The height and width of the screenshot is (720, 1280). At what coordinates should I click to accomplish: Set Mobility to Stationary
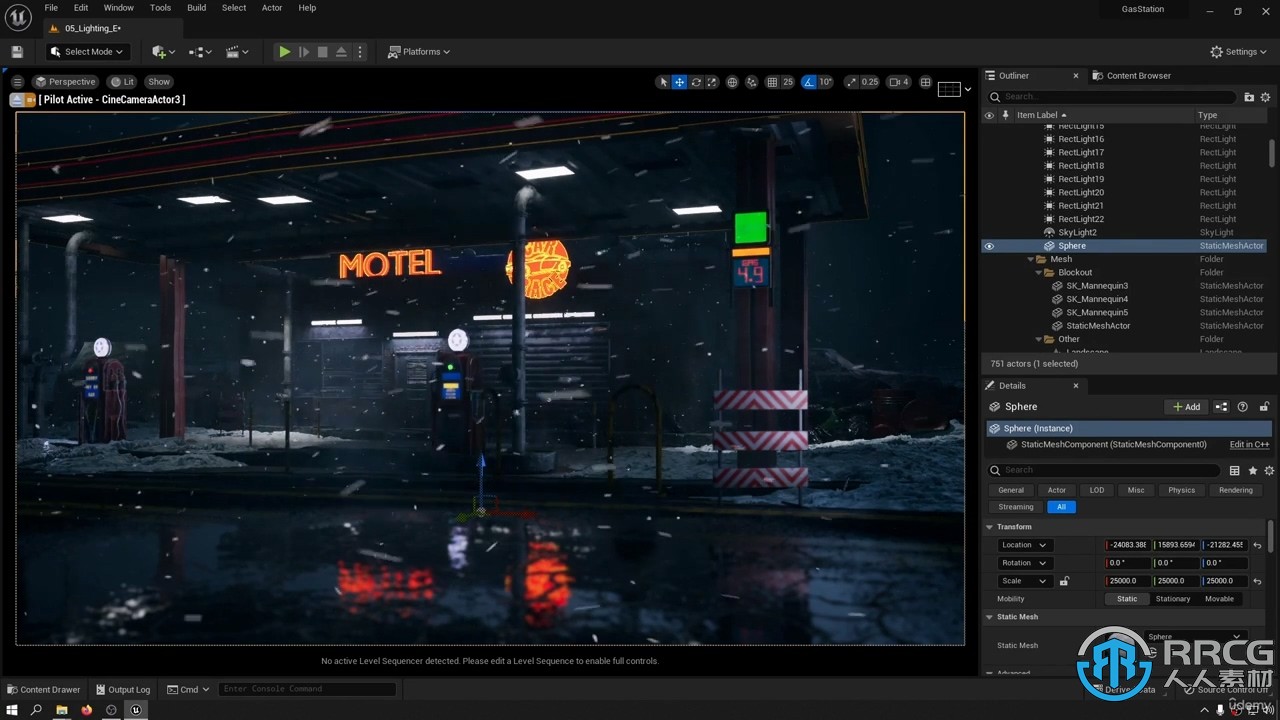click(x=1173, y=599)
